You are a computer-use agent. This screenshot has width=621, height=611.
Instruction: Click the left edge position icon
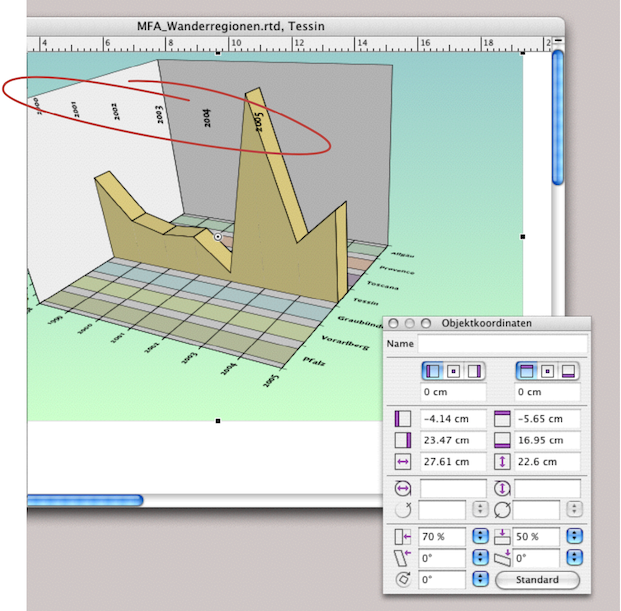[x=404, y=418]
